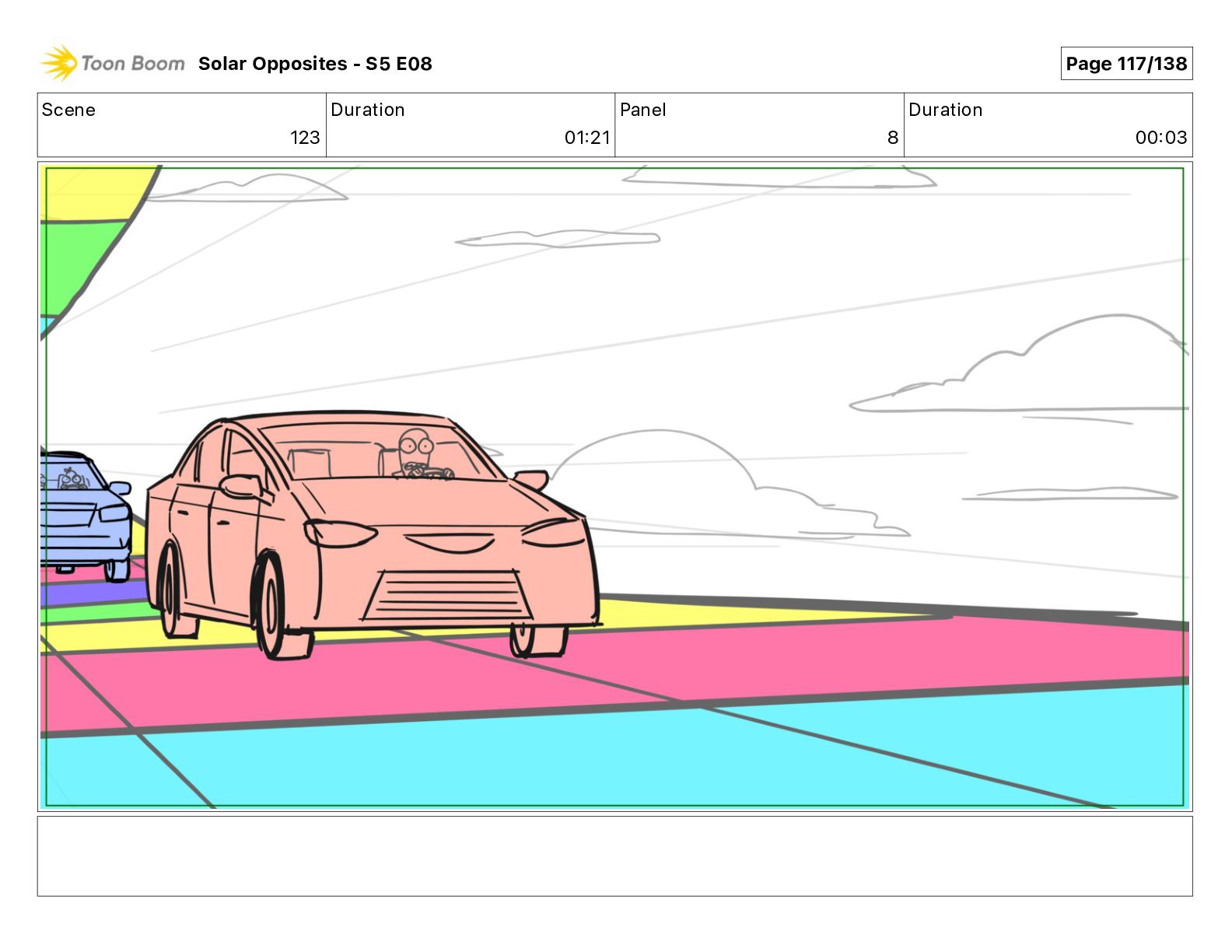Click the Toon Boom logo
This screenshot has width=1232, height=952.
(x=113, y=63)
